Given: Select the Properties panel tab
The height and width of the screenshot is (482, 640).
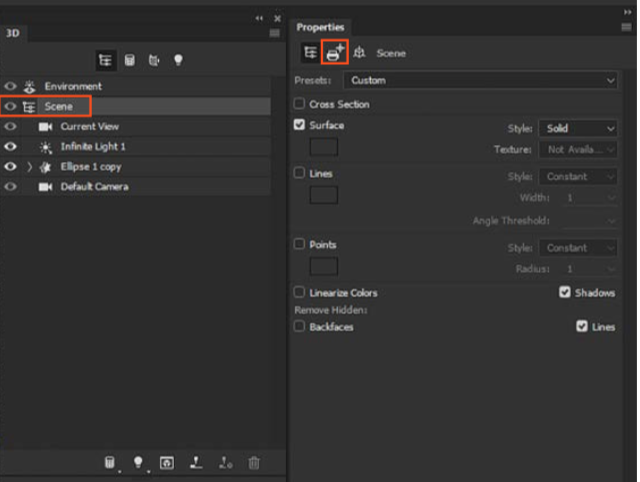Looking at the screenshot, I should pyautogui.click(x=320, y=27).
